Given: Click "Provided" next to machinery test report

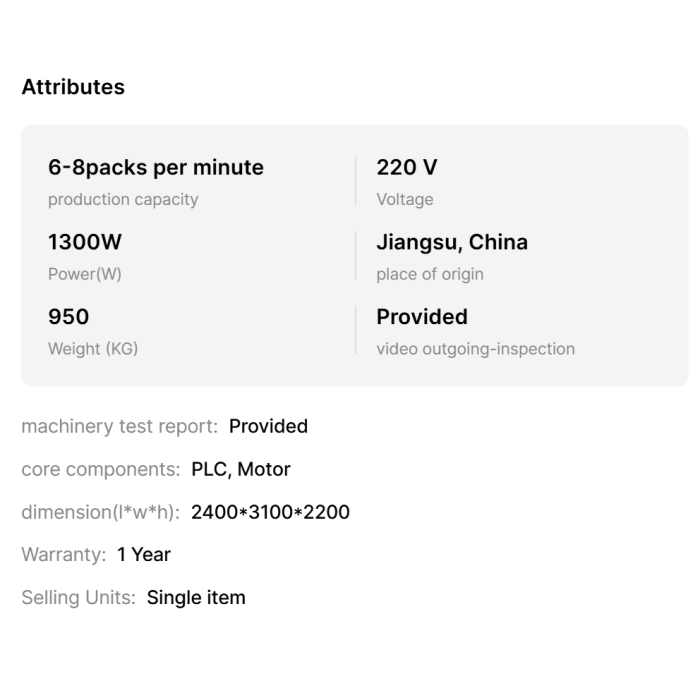Looking at the screenshot, I should coord(268,426).
